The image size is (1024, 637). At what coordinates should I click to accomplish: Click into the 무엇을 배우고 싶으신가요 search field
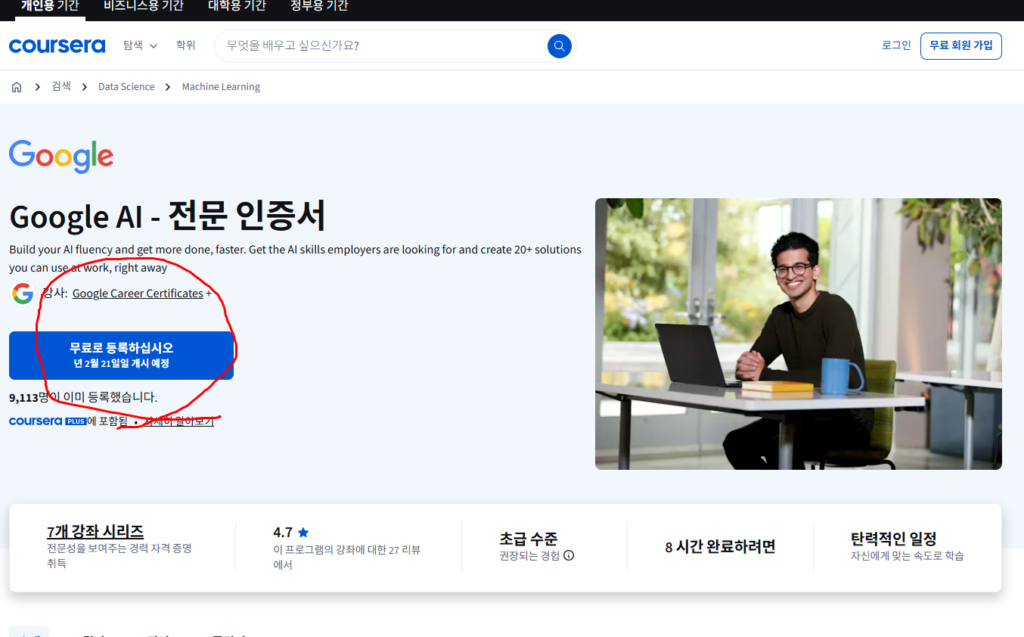click(x=380, y=46)
